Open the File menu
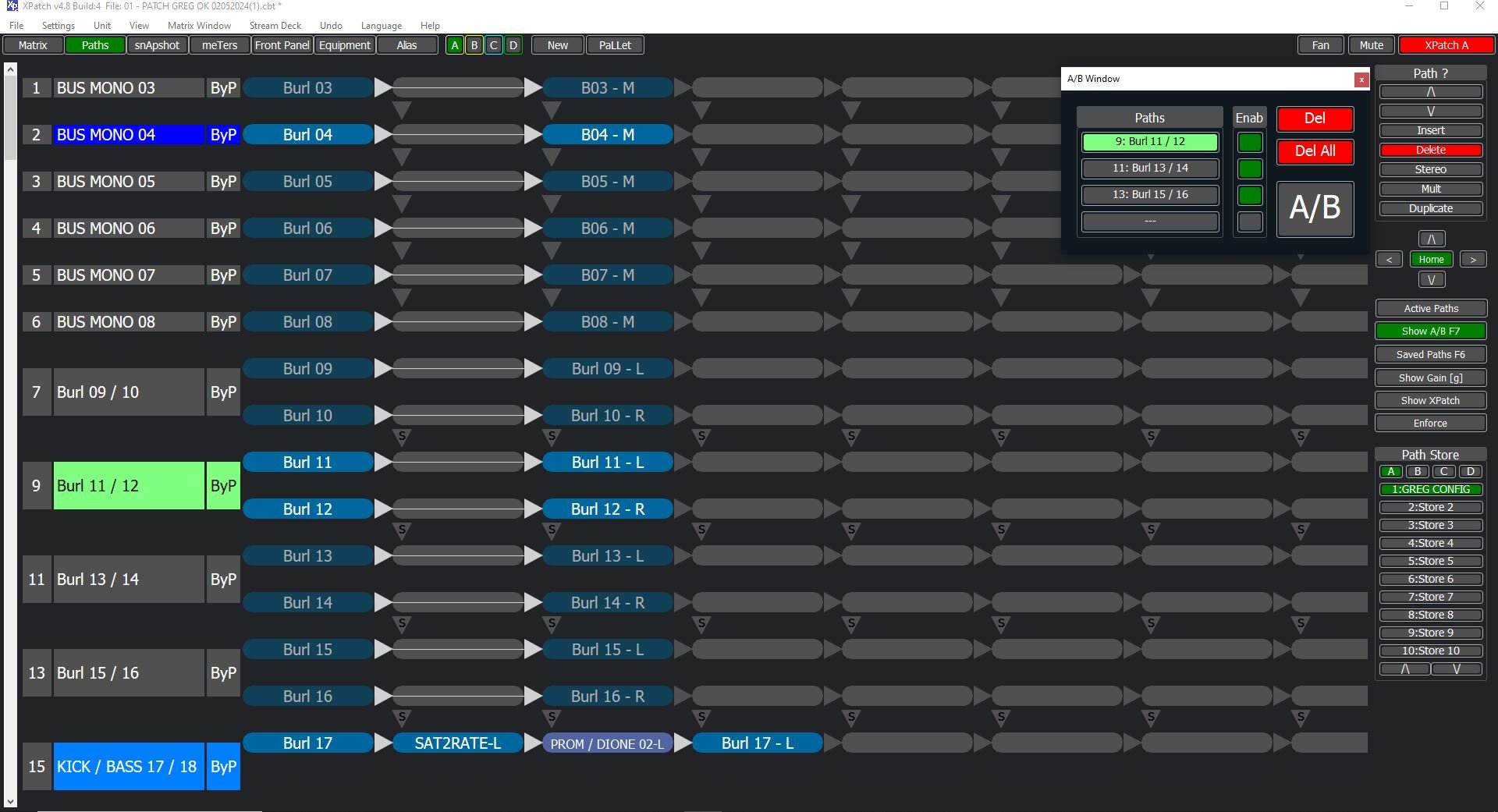This screenshot has width=1498, height=812. coord(16,25)
